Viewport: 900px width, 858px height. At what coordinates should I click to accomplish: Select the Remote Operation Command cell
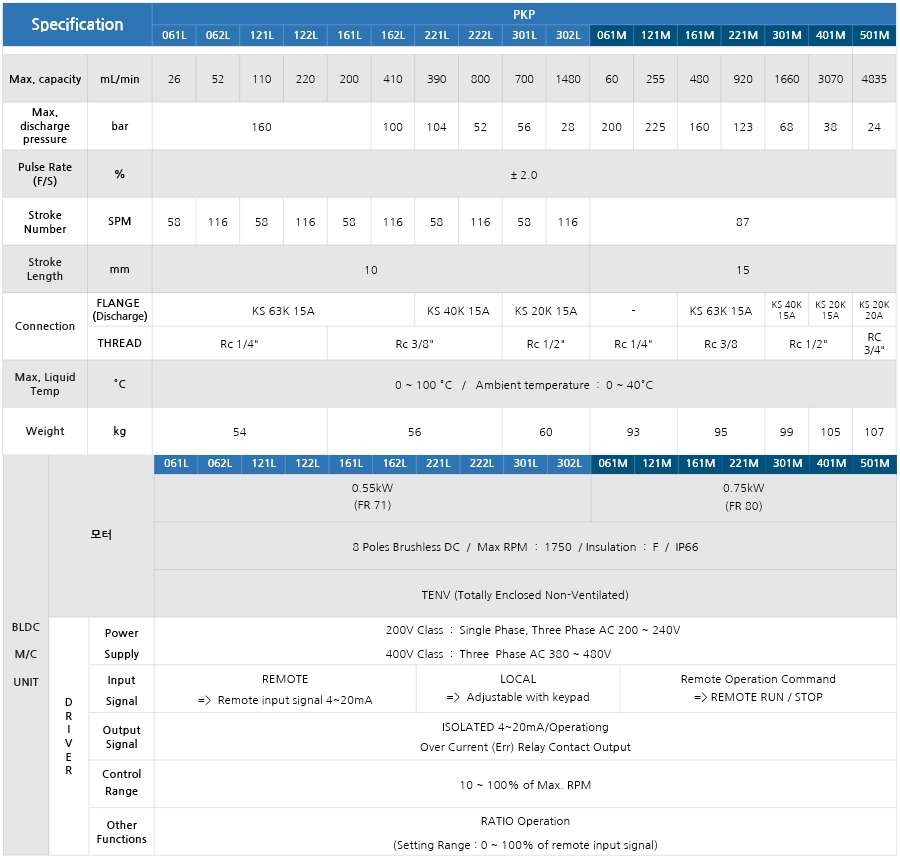pyautogui.click(x=758, y=688)
